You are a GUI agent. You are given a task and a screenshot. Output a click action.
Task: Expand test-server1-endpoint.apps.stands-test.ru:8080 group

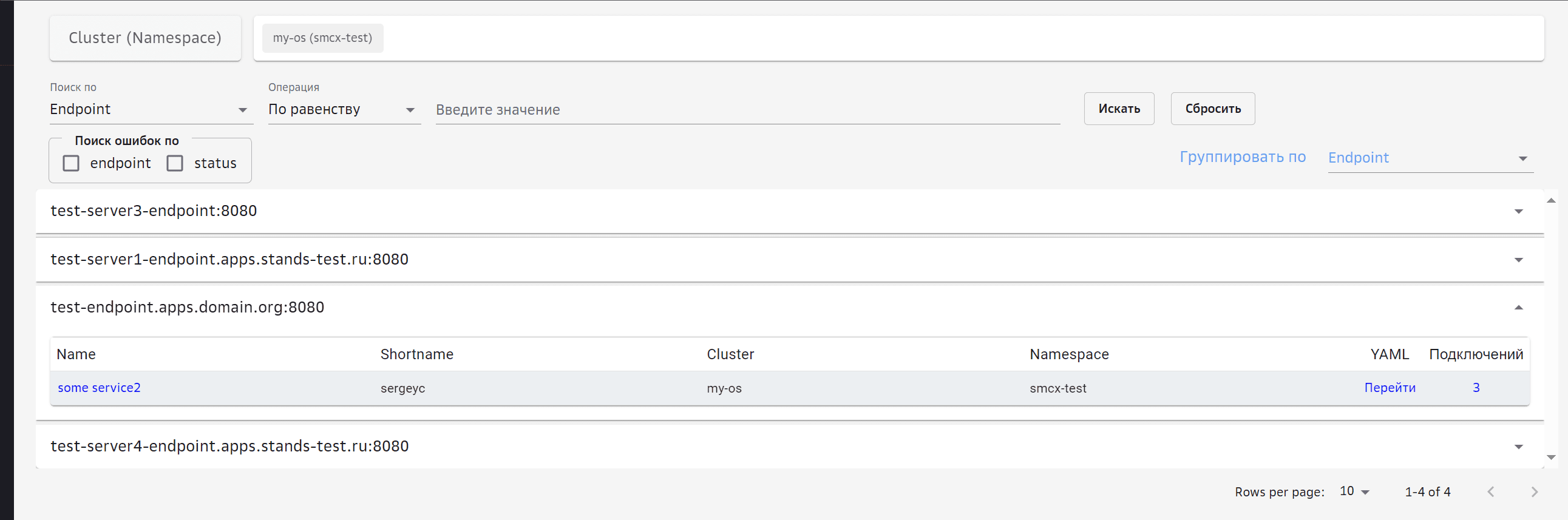[1518, 260]
